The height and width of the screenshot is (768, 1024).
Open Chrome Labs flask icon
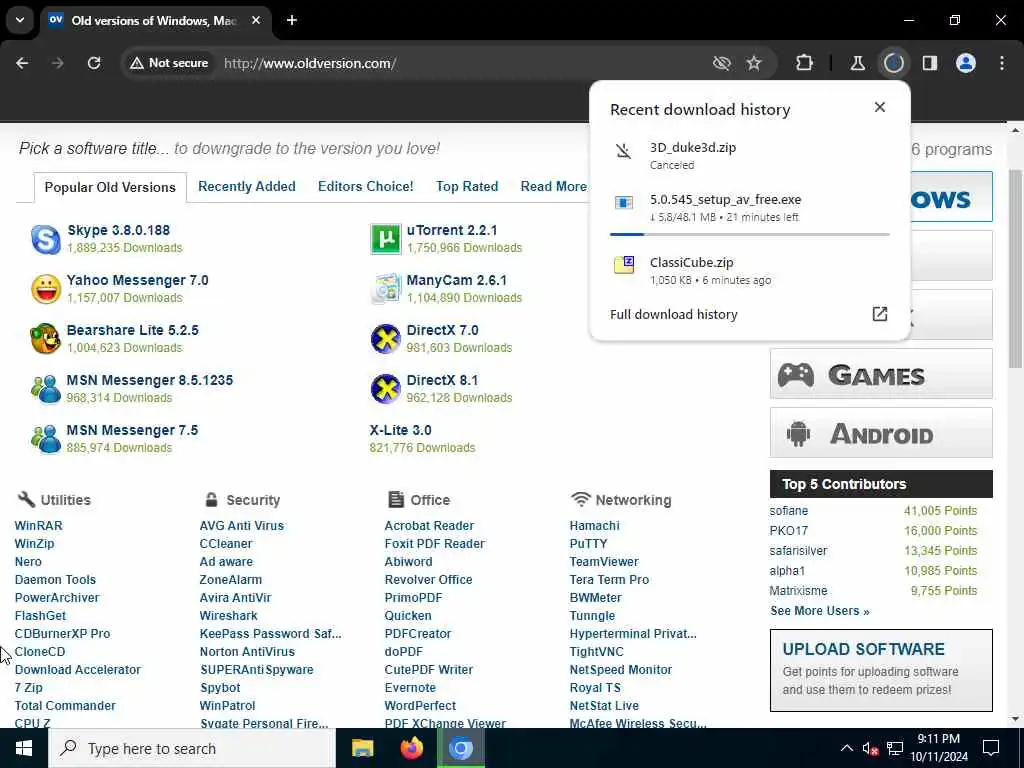click(x=857, y=63)
